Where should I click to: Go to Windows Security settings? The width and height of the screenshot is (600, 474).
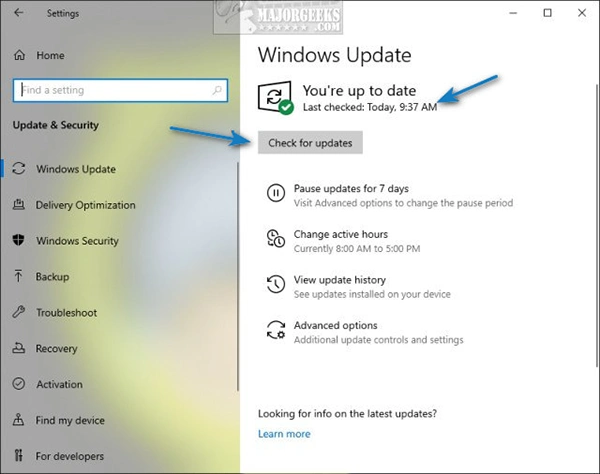point(77,241)
